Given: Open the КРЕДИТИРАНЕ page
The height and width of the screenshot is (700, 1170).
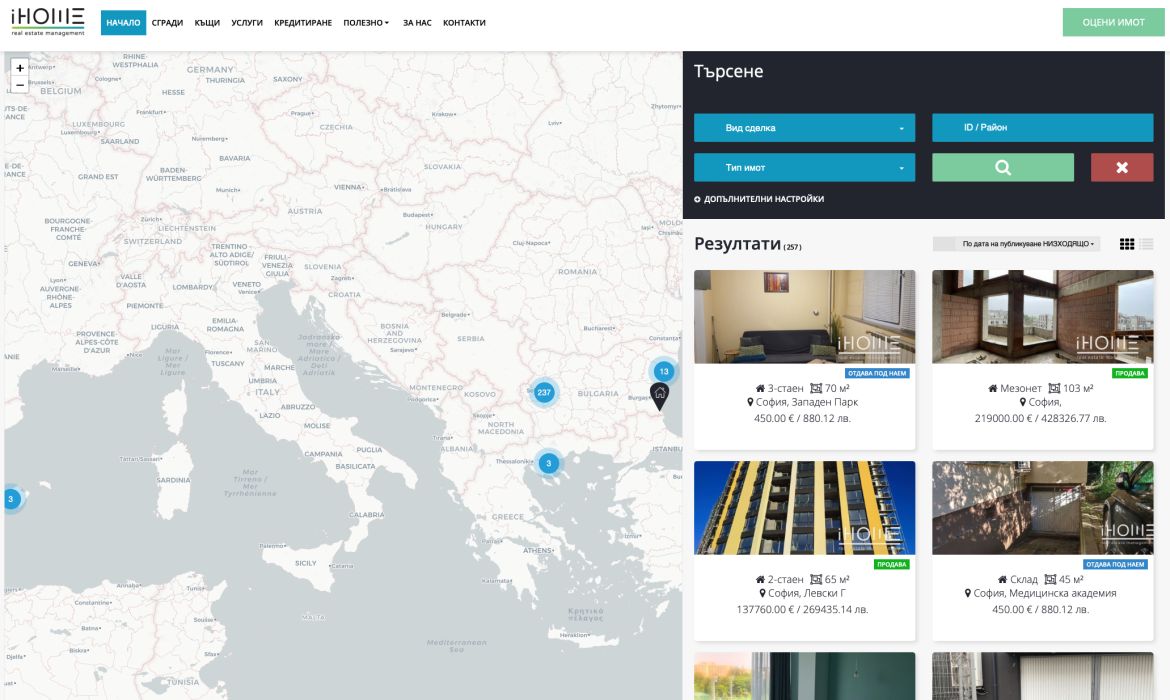Looking at the screenshot, I should click(303, 23).
